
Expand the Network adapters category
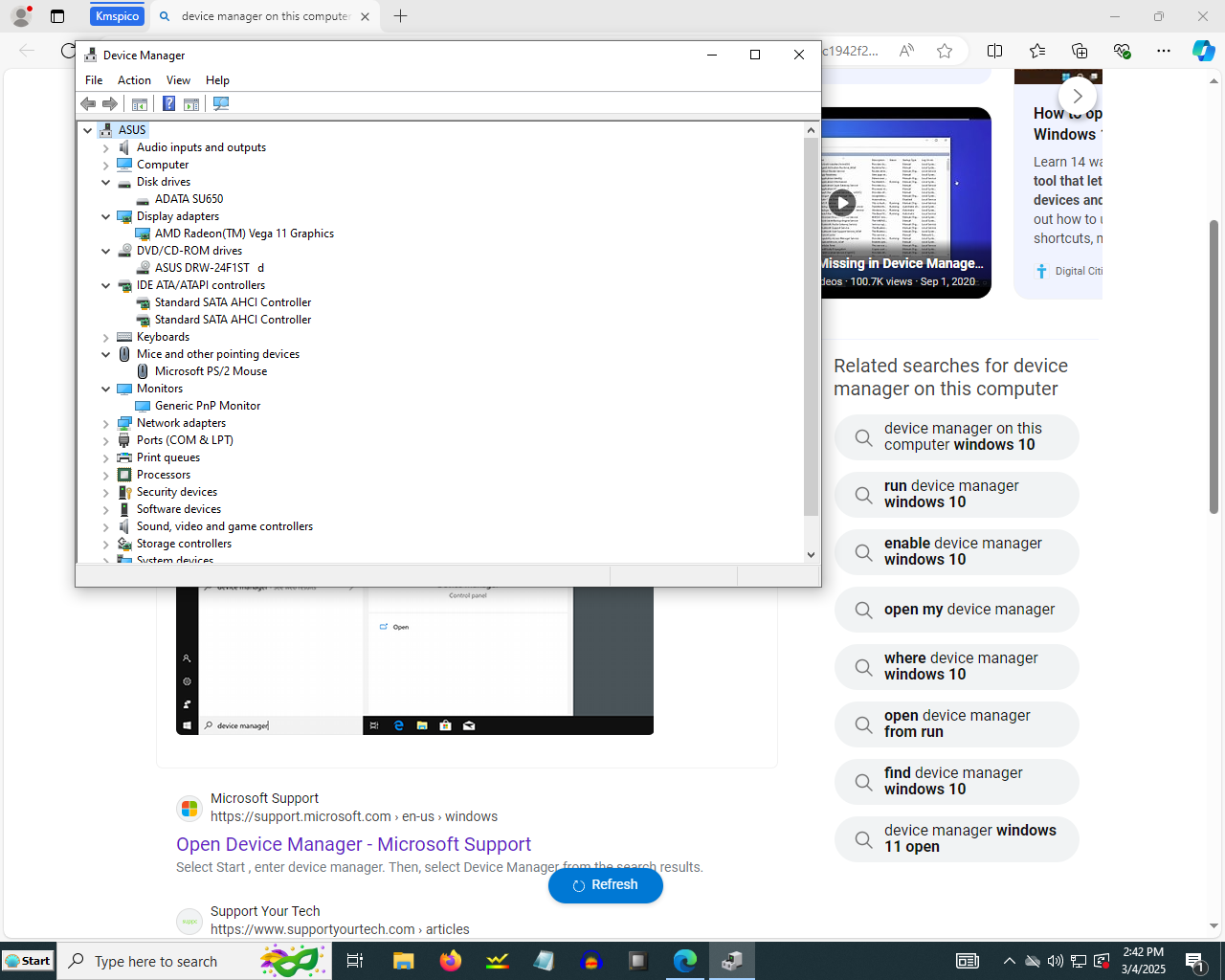[106, 423]
